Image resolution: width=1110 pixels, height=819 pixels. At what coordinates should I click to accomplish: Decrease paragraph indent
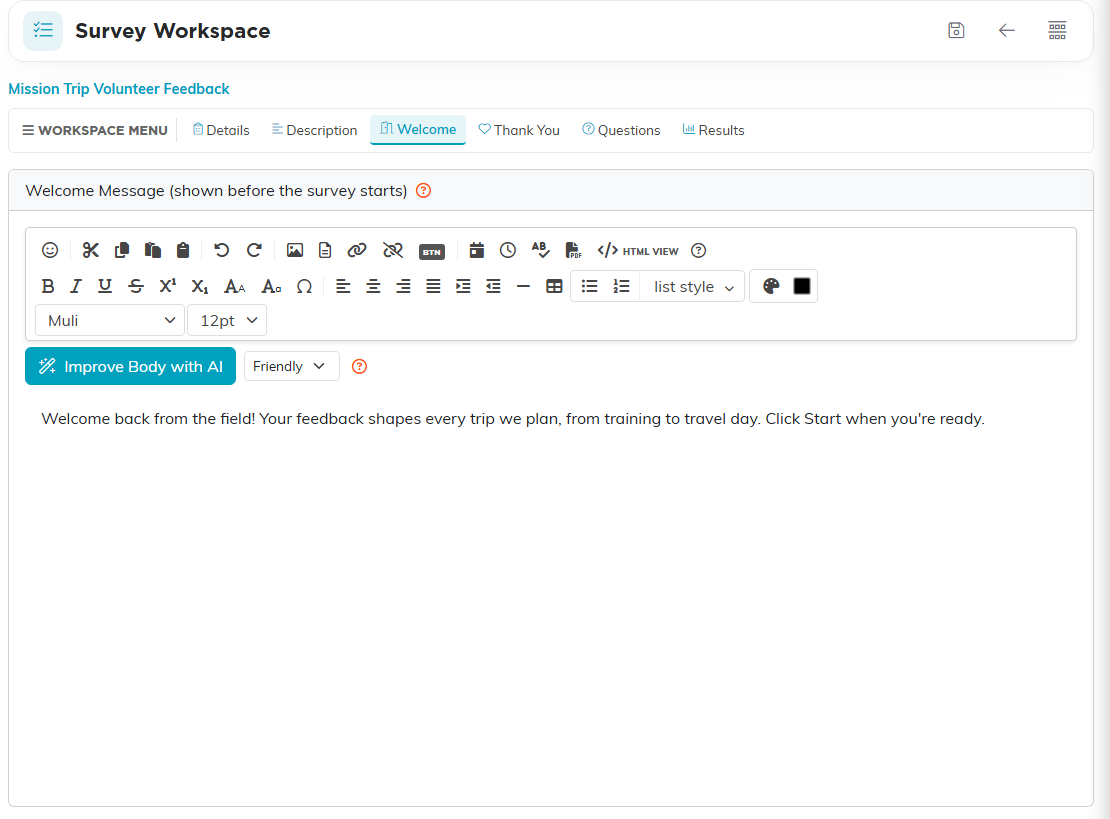(x=493, y=286)
